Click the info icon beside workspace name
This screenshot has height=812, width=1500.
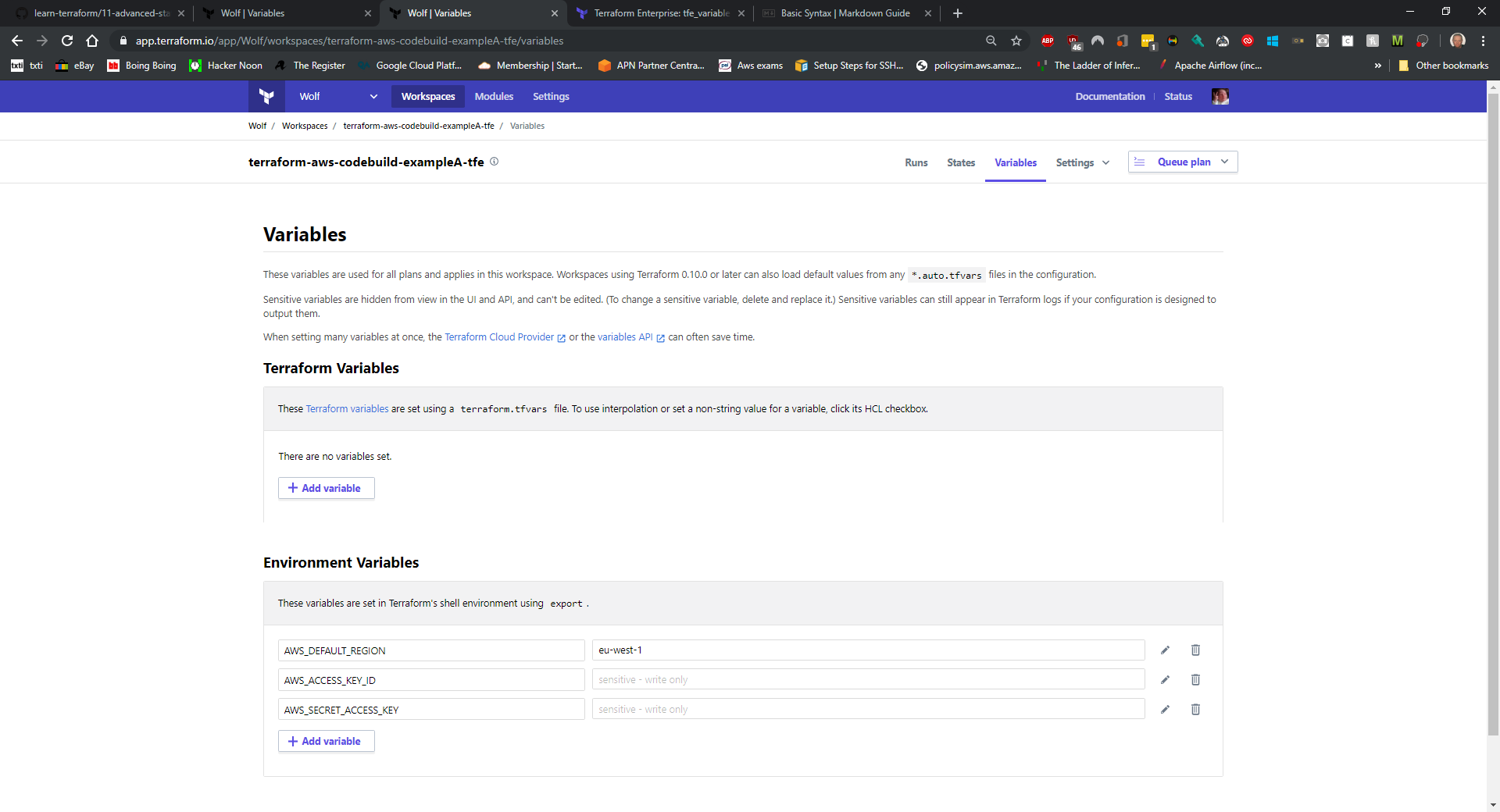click(494, 162)
